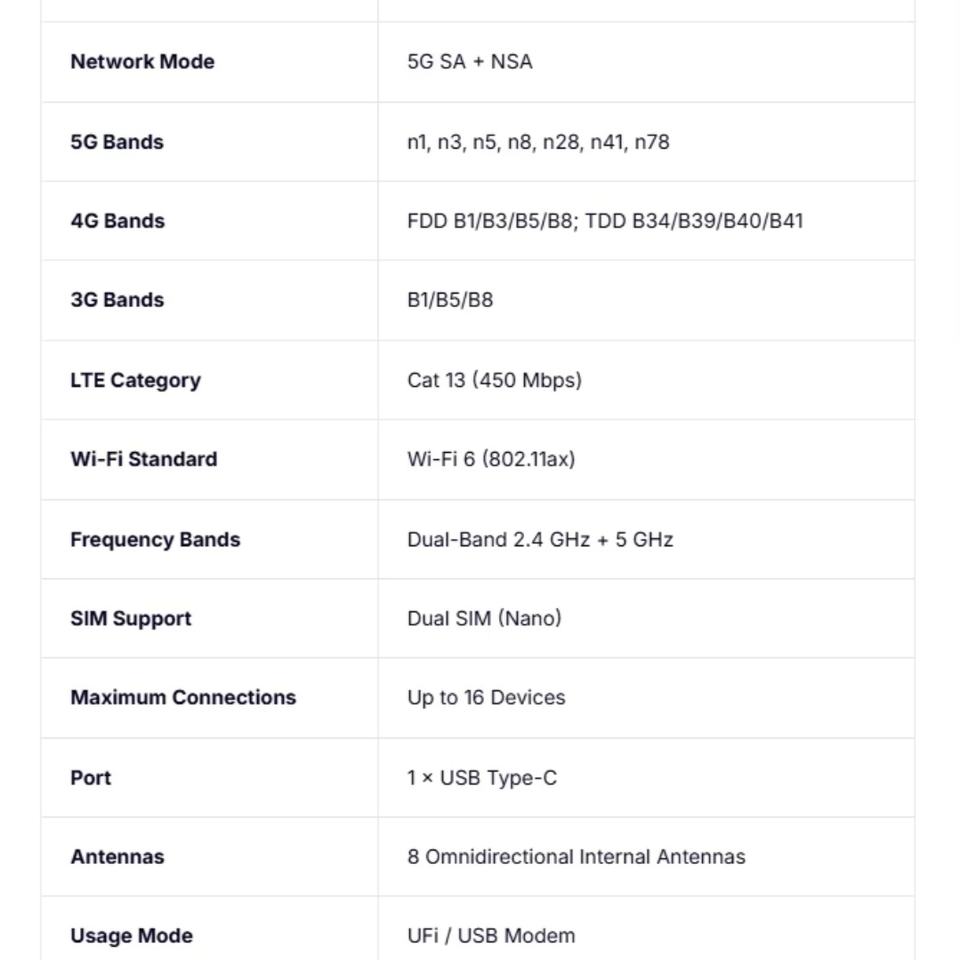Click the B1/B5/B8 value cell

[450, 300]
